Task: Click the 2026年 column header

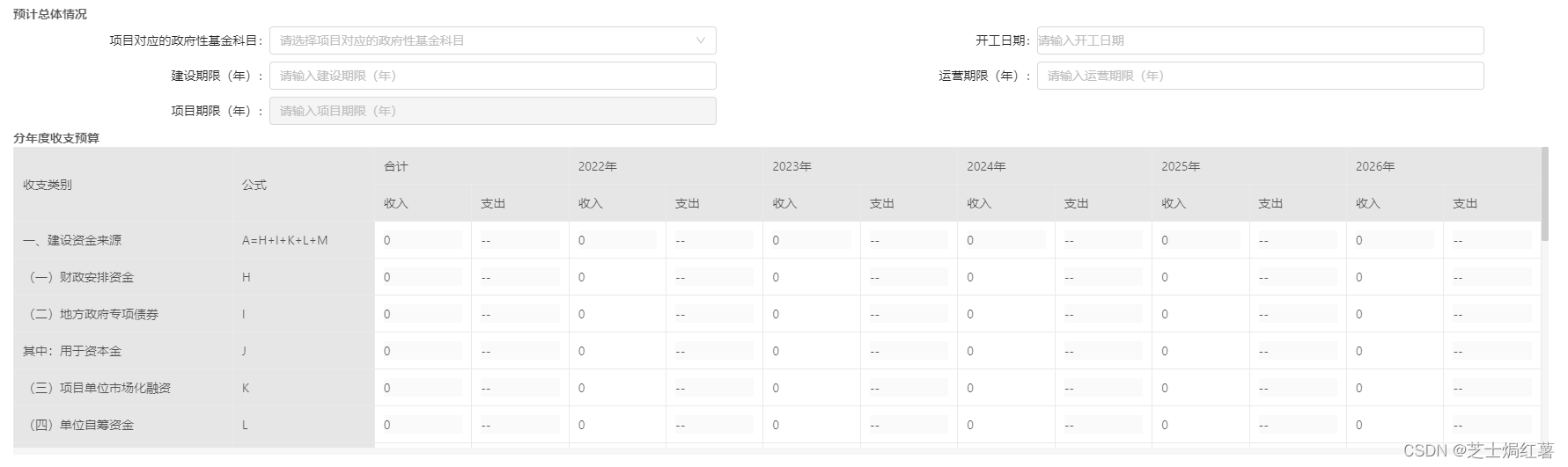Action: (x=1374, y=166)
